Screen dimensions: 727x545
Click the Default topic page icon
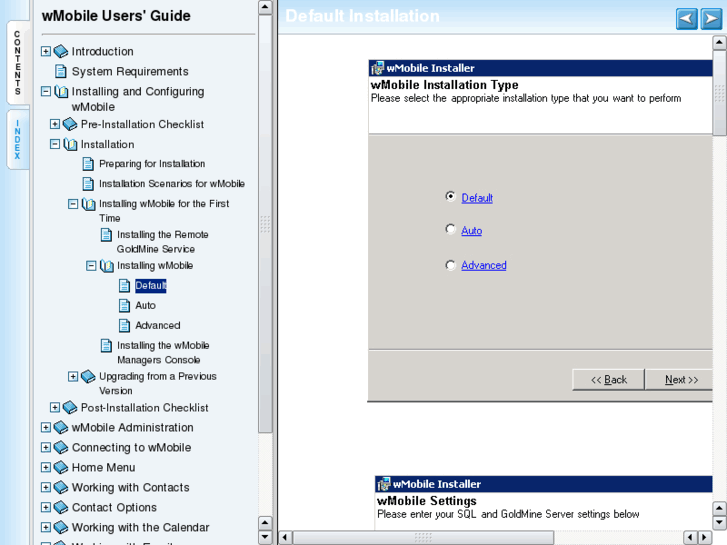point(124,285)
